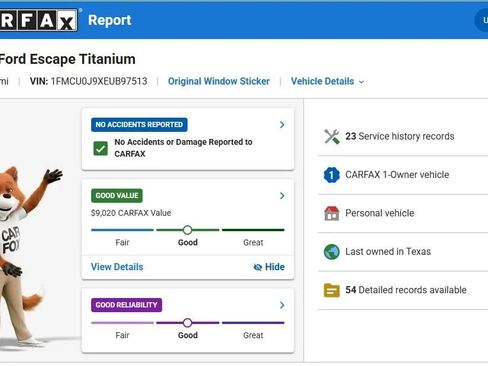Click the Fair label under value slider

pos(122,242)
